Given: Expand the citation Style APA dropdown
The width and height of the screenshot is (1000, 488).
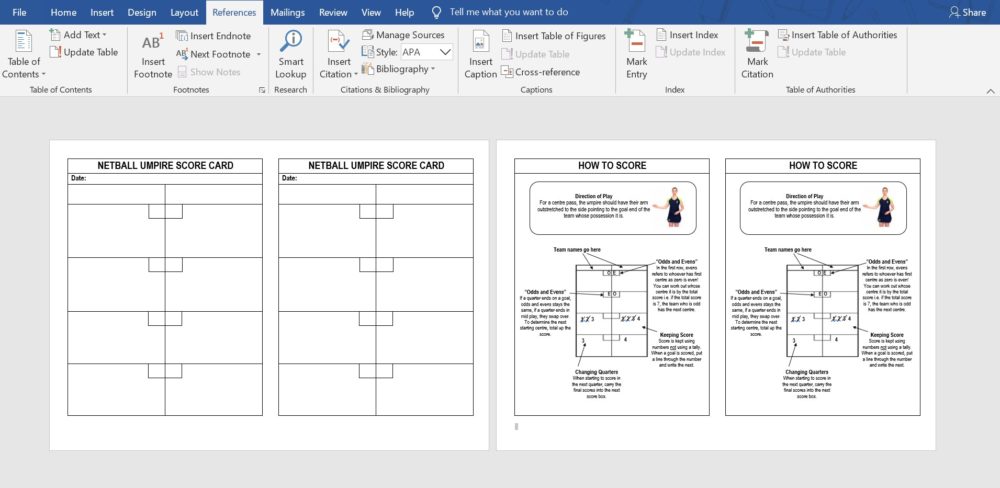Looking at the screenshot, I should pos(445,52).
